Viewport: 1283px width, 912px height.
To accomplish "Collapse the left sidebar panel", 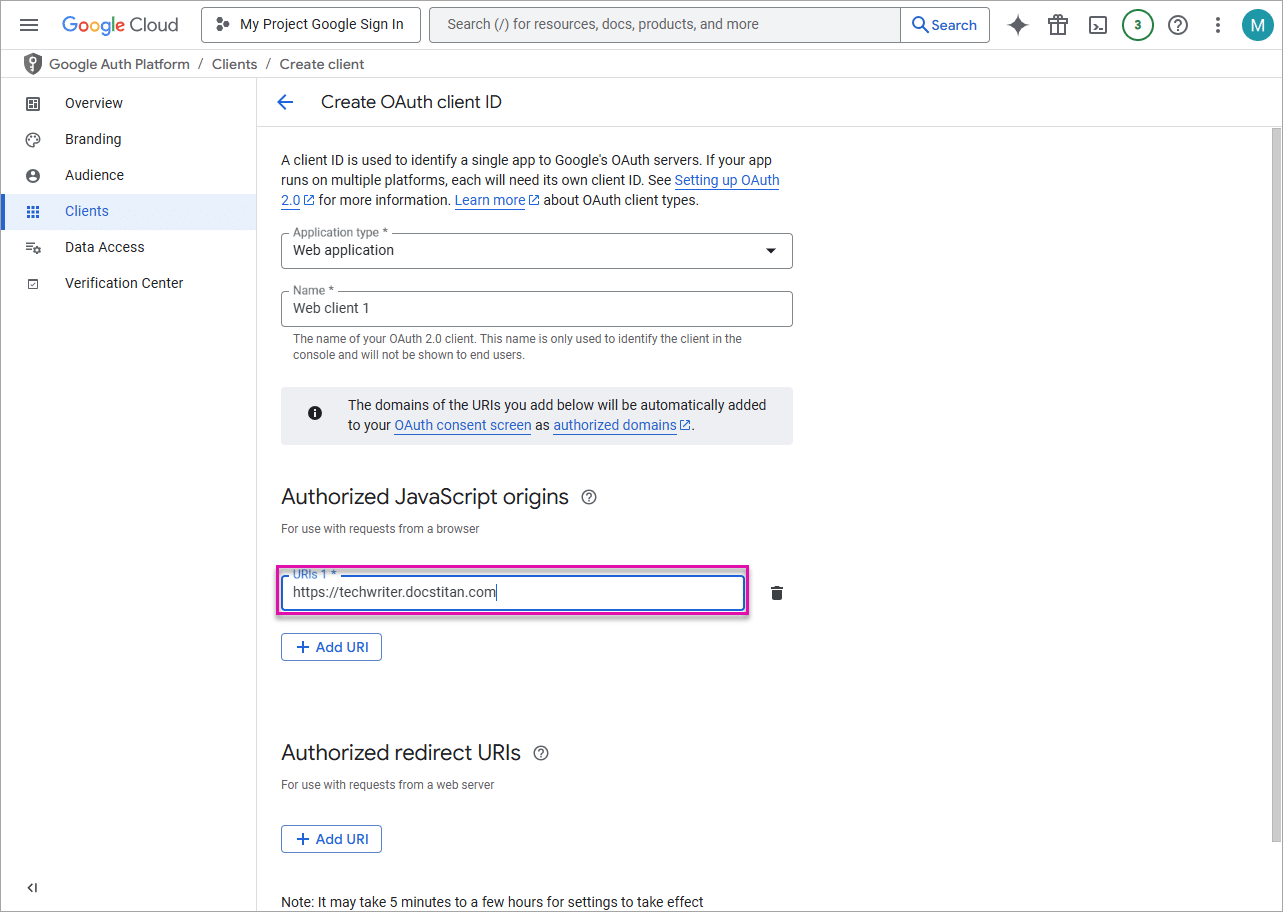I will [32, 887].
